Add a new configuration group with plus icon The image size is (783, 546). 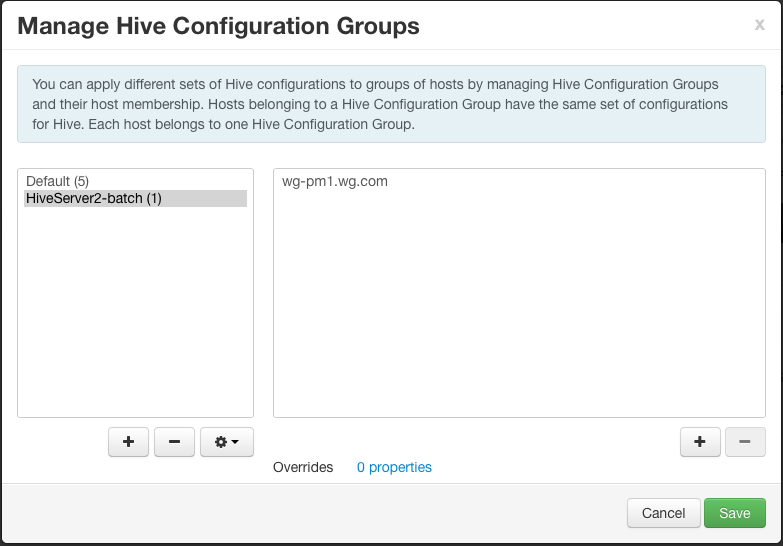[x=128, y=442]
